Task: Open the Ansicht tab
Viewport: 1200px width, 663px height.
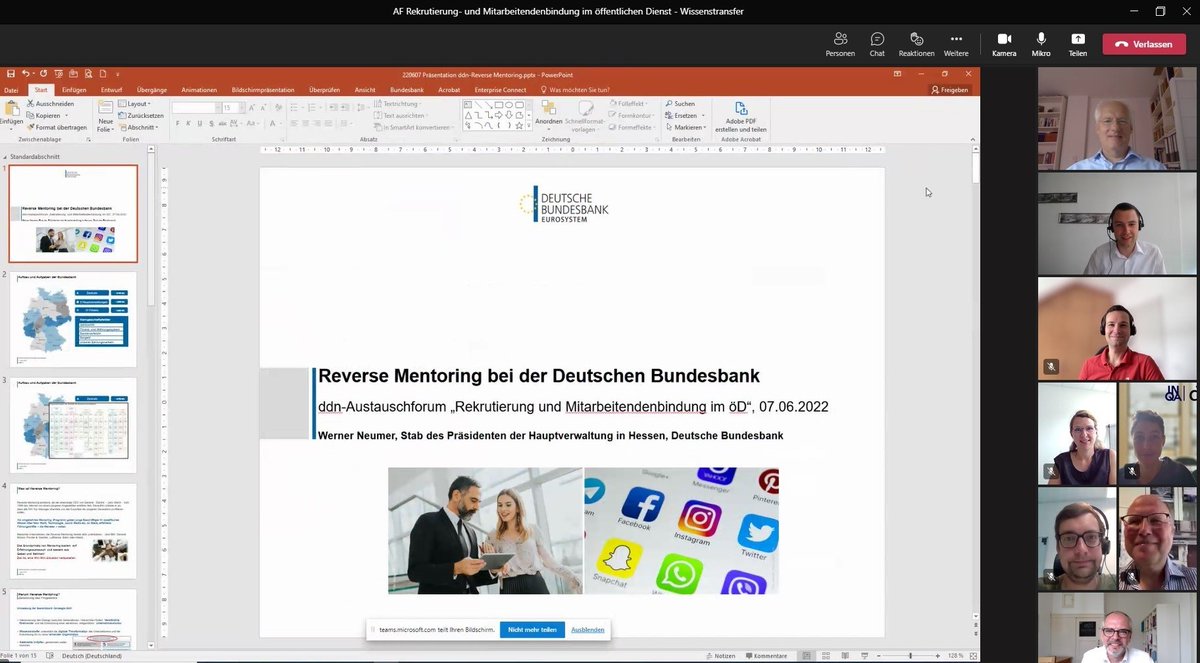Action: (365, 90)
